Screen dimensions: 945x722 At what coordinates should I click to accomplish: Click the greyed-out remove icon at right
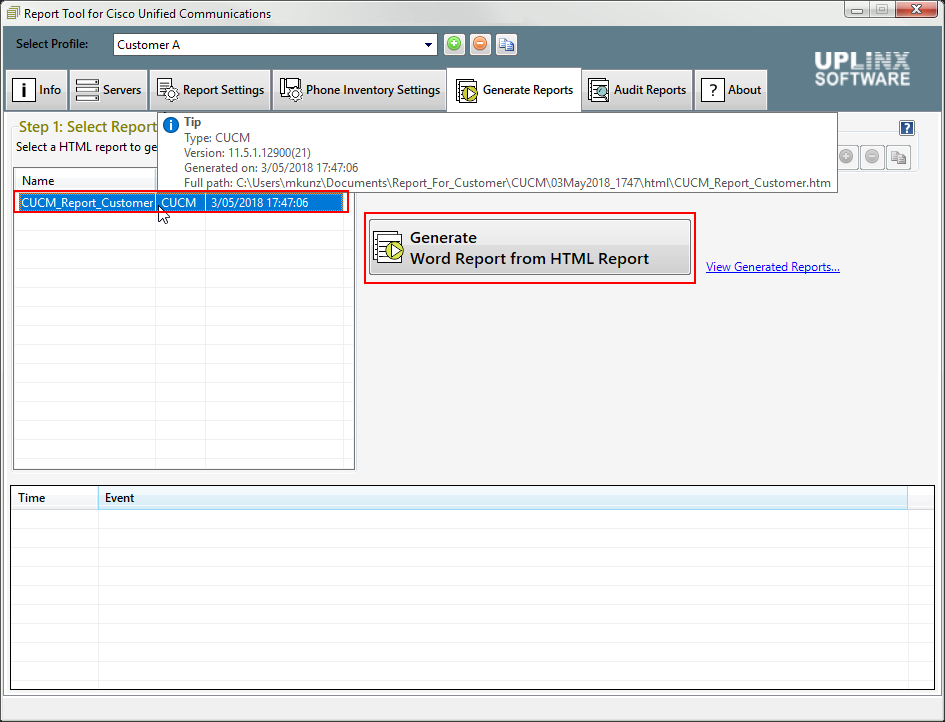[x=872, y=157]
